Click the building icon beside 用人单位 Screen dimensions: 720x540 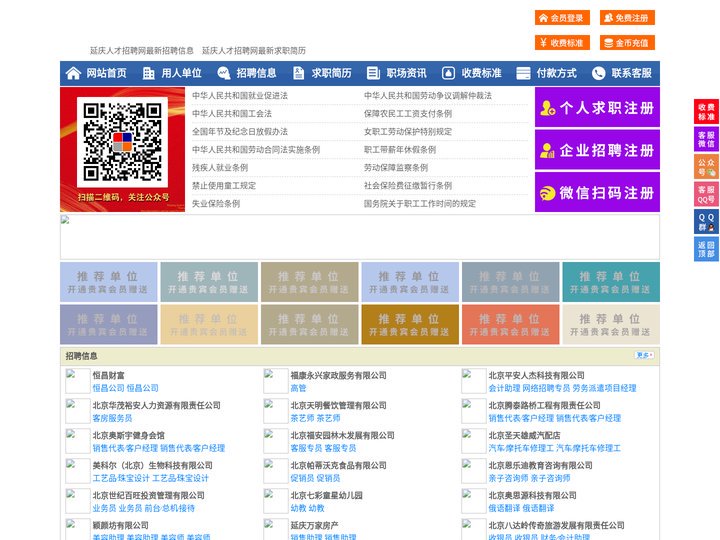pos(148,73)
